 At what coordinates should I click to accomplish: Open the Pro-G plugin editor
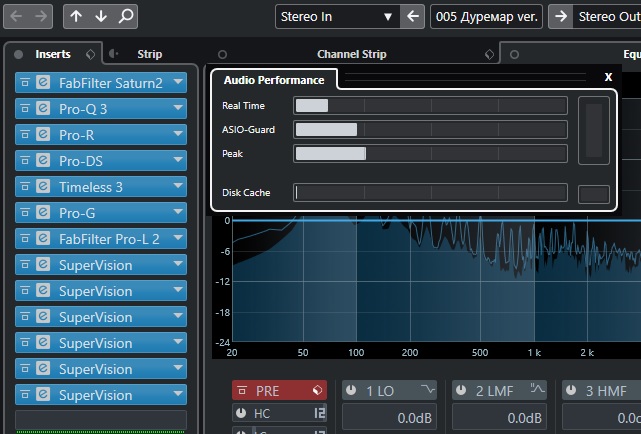point(43,213)
